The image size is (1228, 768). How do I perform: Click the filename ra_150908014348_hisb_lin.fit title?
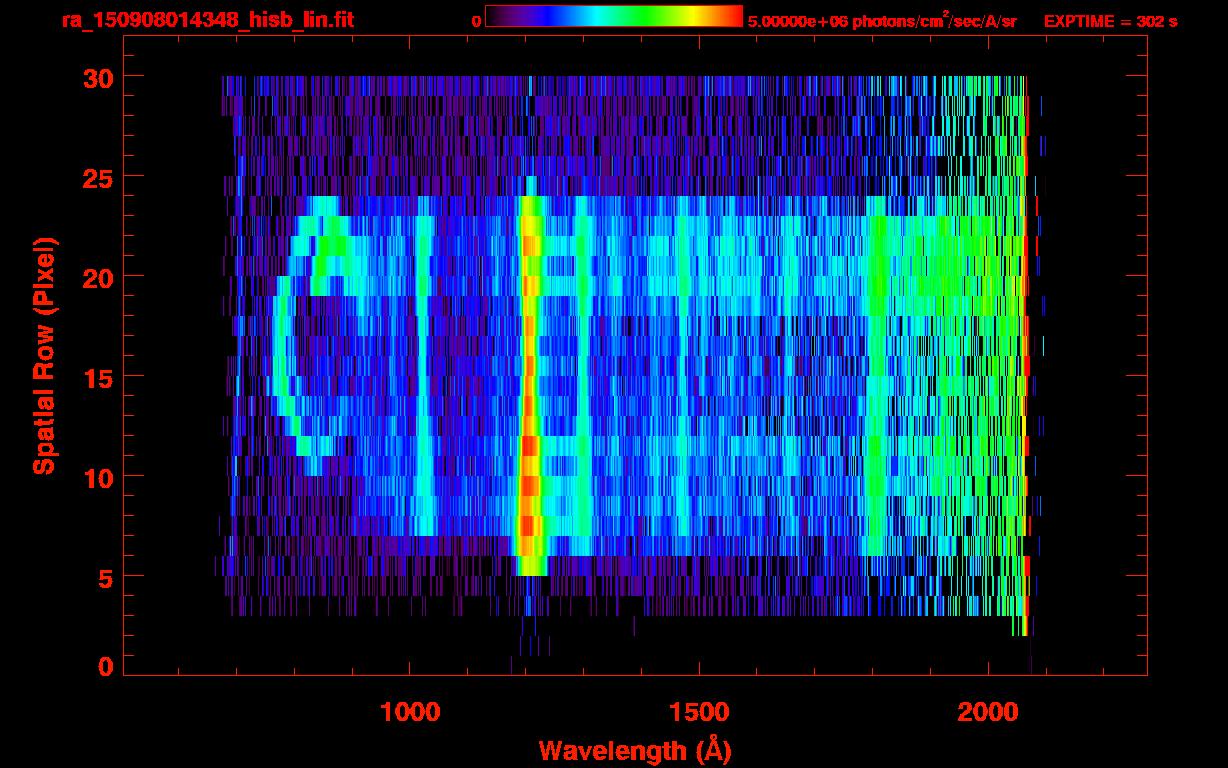pyautogui.click(x=207, y=20)
